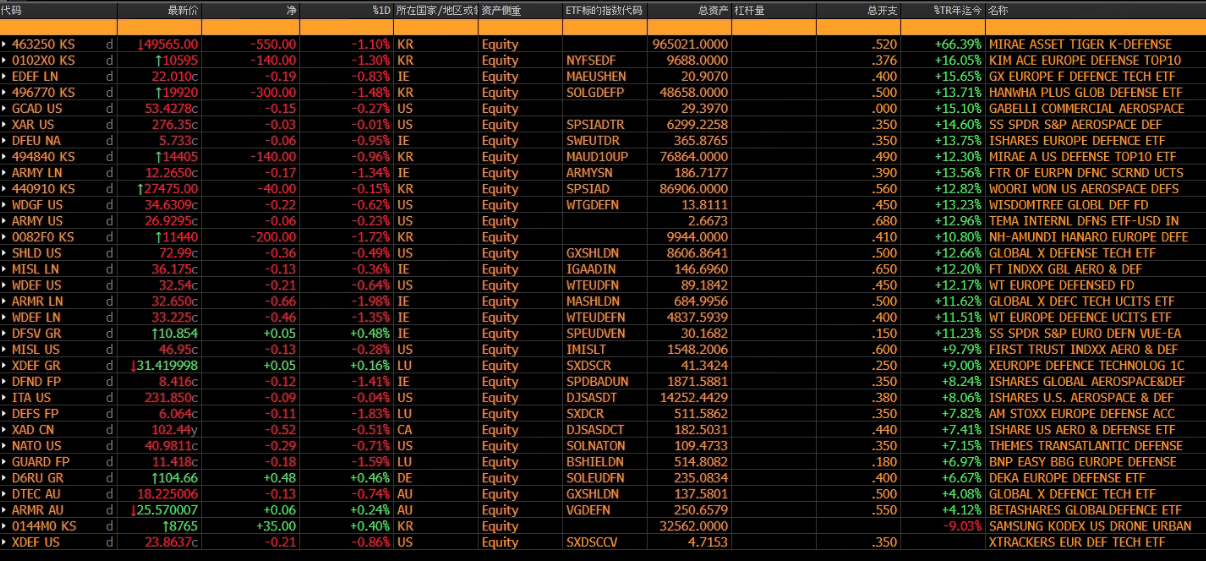
Task: Expand the EDEF LN row triangle
Action: 4,76
